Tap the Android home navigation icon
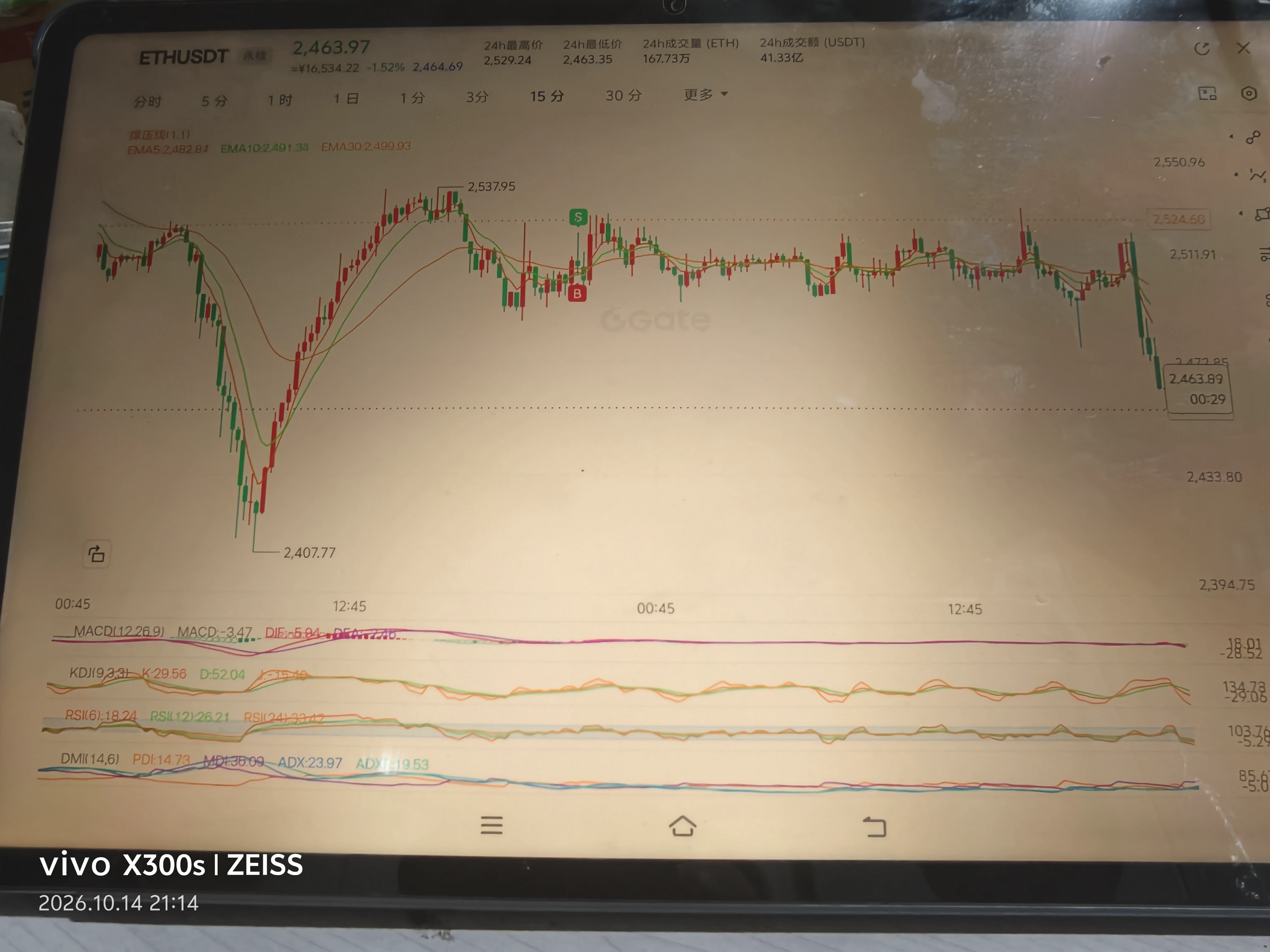 point(683,826)
